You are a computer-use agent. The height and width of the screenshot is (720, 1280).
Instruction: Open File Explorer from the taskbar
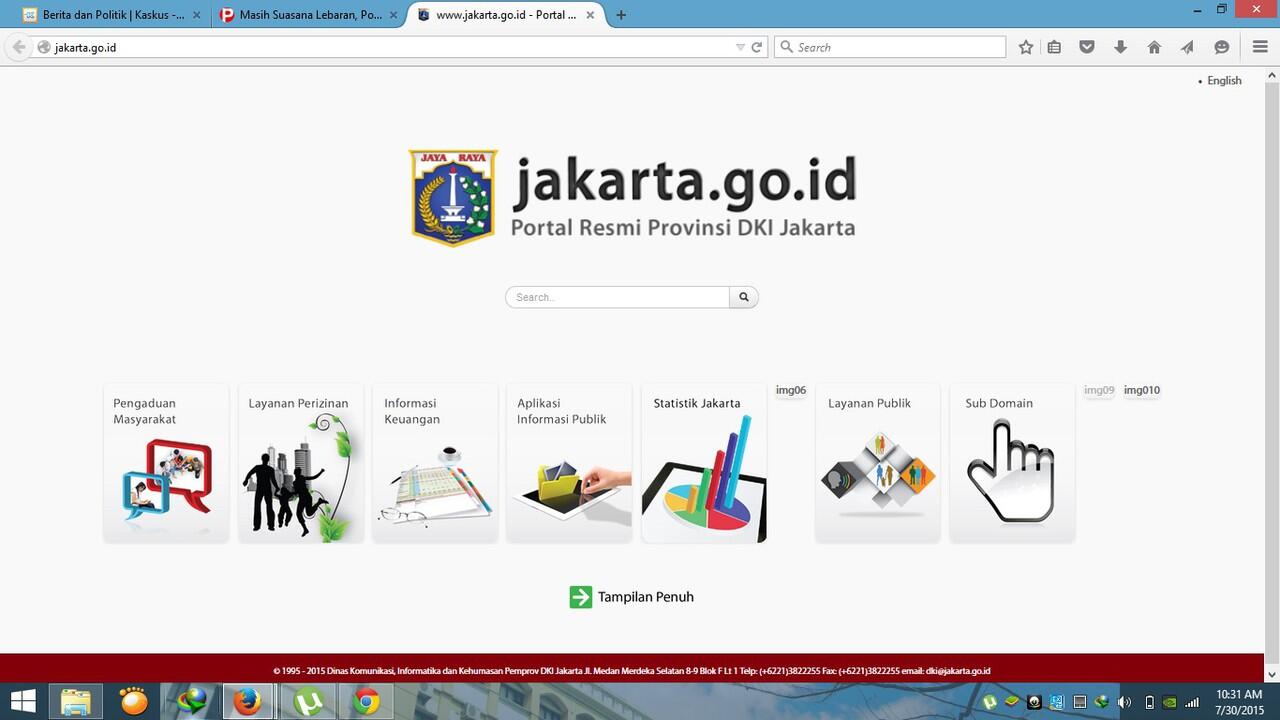[76, 702]
